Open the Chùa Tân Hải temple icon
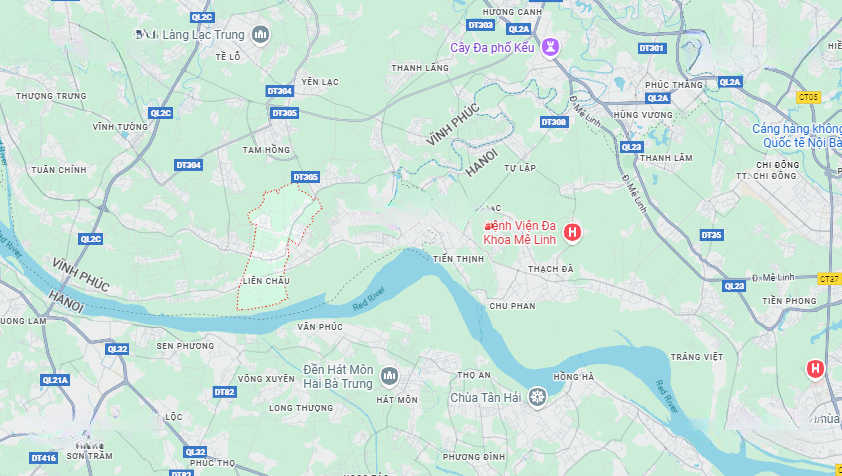Screen dimensions: 842x476 pyautogui.click(x=537, y=398)
